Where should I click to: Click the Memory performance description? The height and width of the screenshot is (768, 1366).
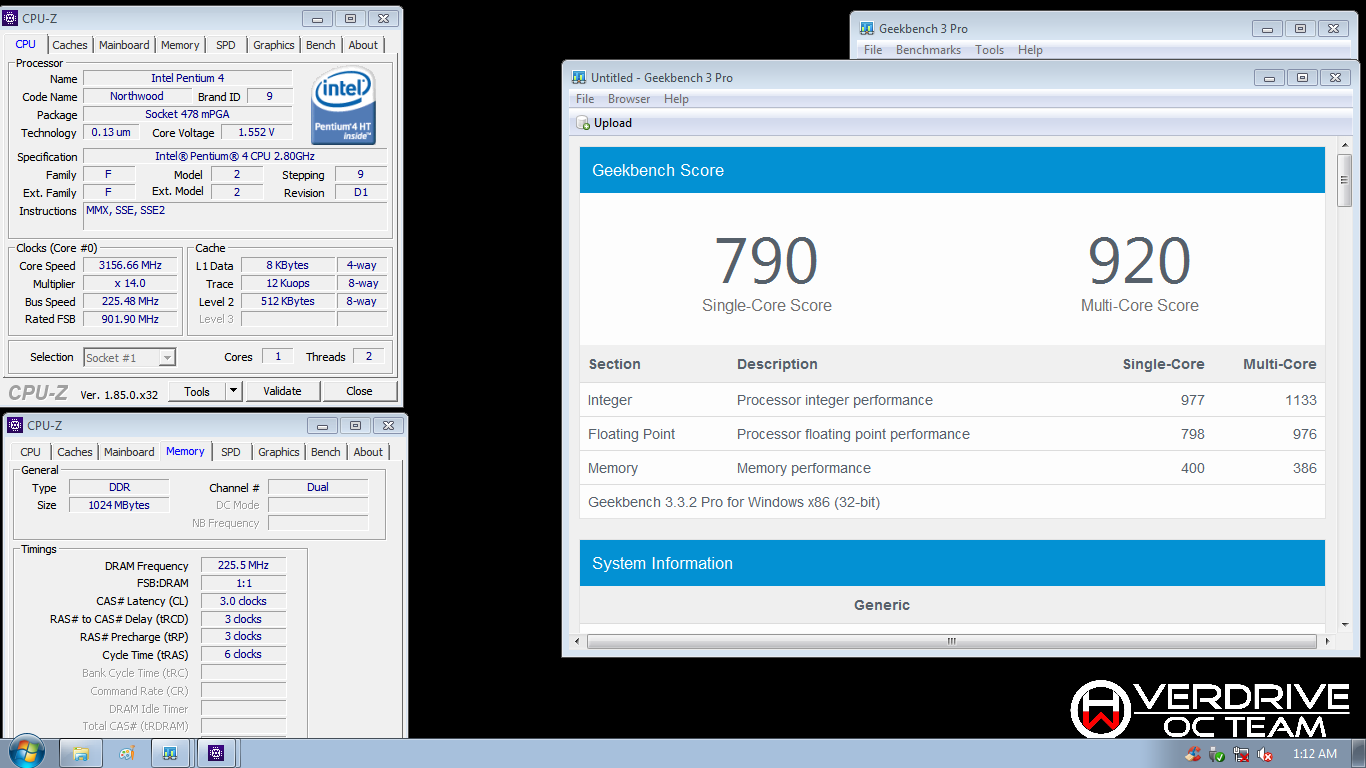tap(804, 468)
